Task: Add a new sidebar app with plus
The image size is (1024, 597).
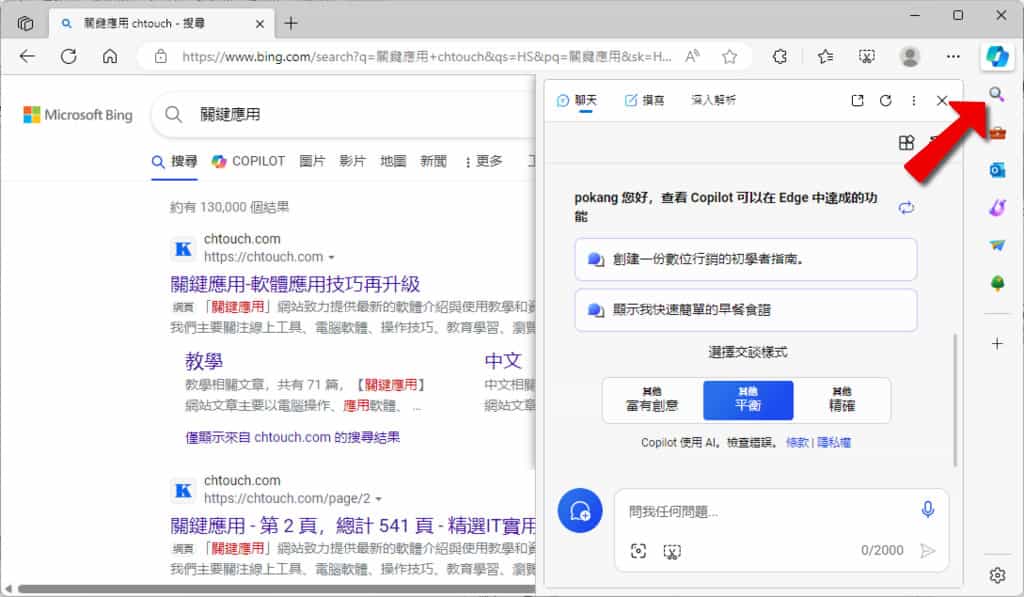Action: 997,344
